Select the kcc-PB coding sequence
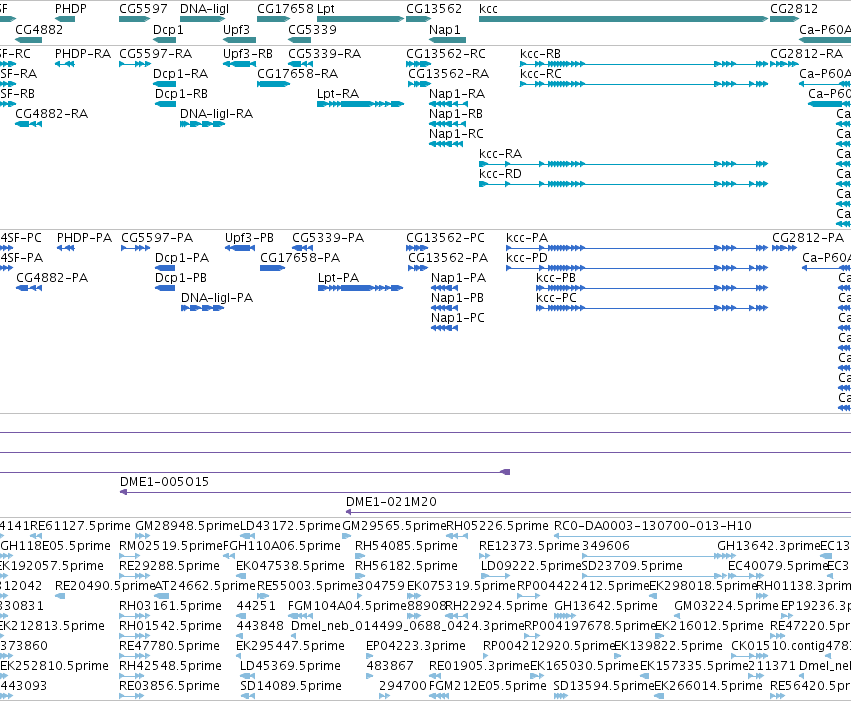 652,288
